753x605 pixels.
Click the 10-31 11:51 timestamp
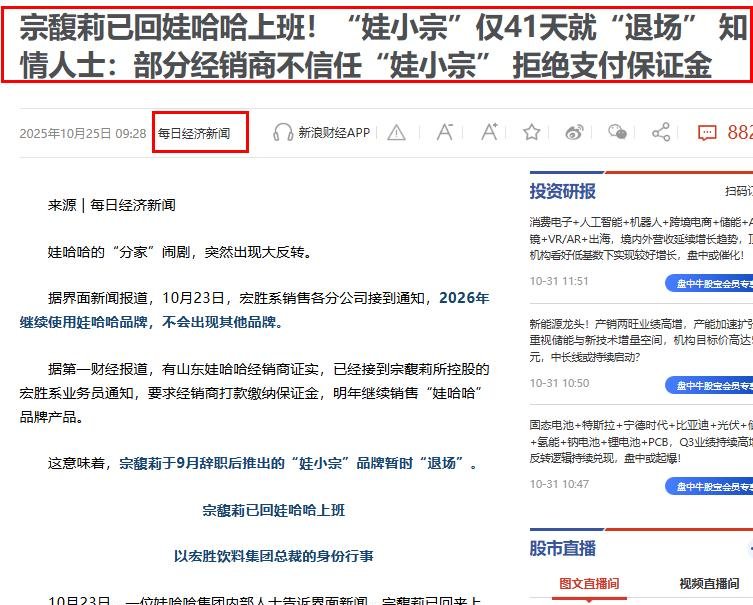coord(559,281)
